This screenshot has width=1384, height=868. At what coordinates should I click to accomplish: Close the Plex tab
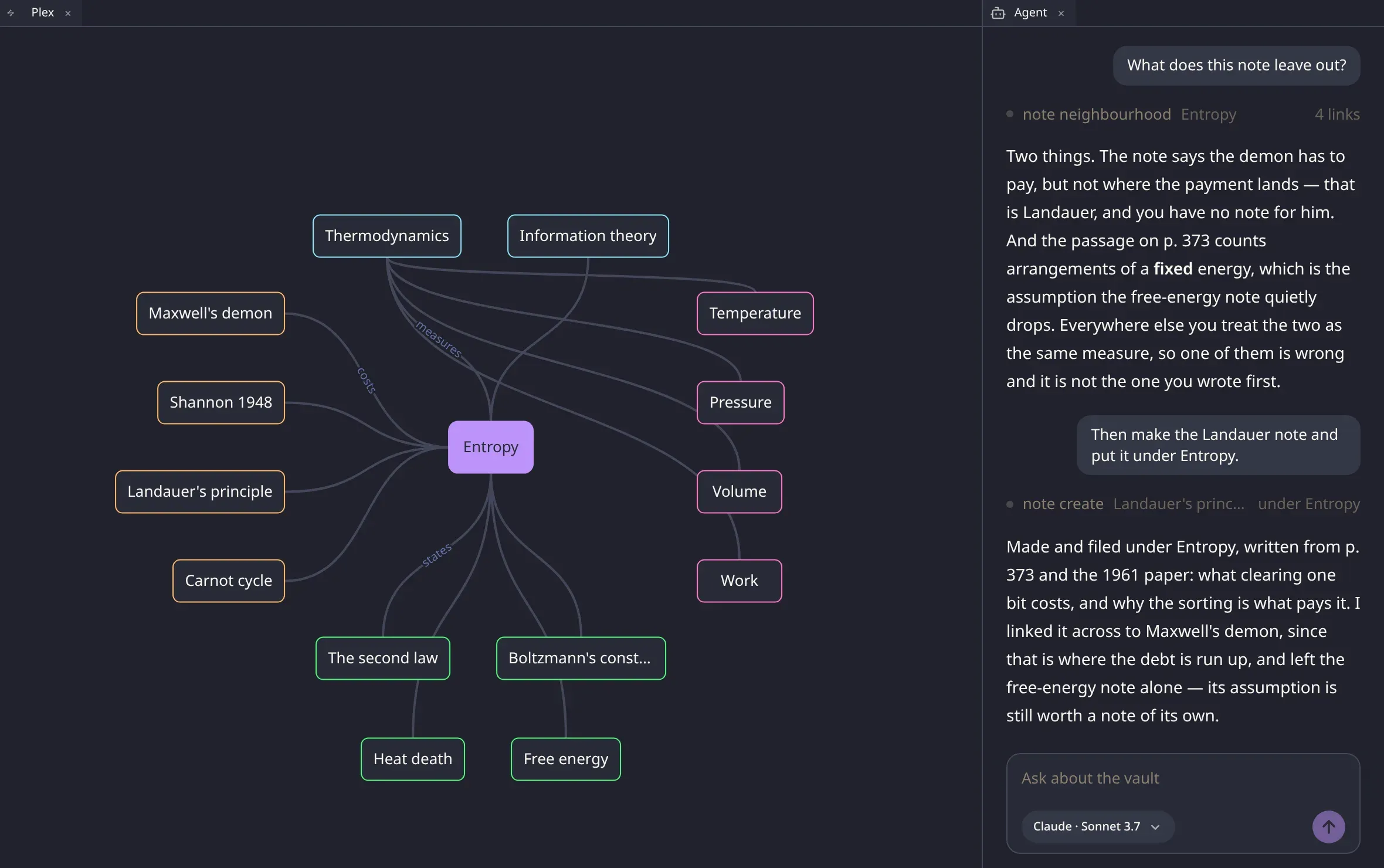(68, 13)
